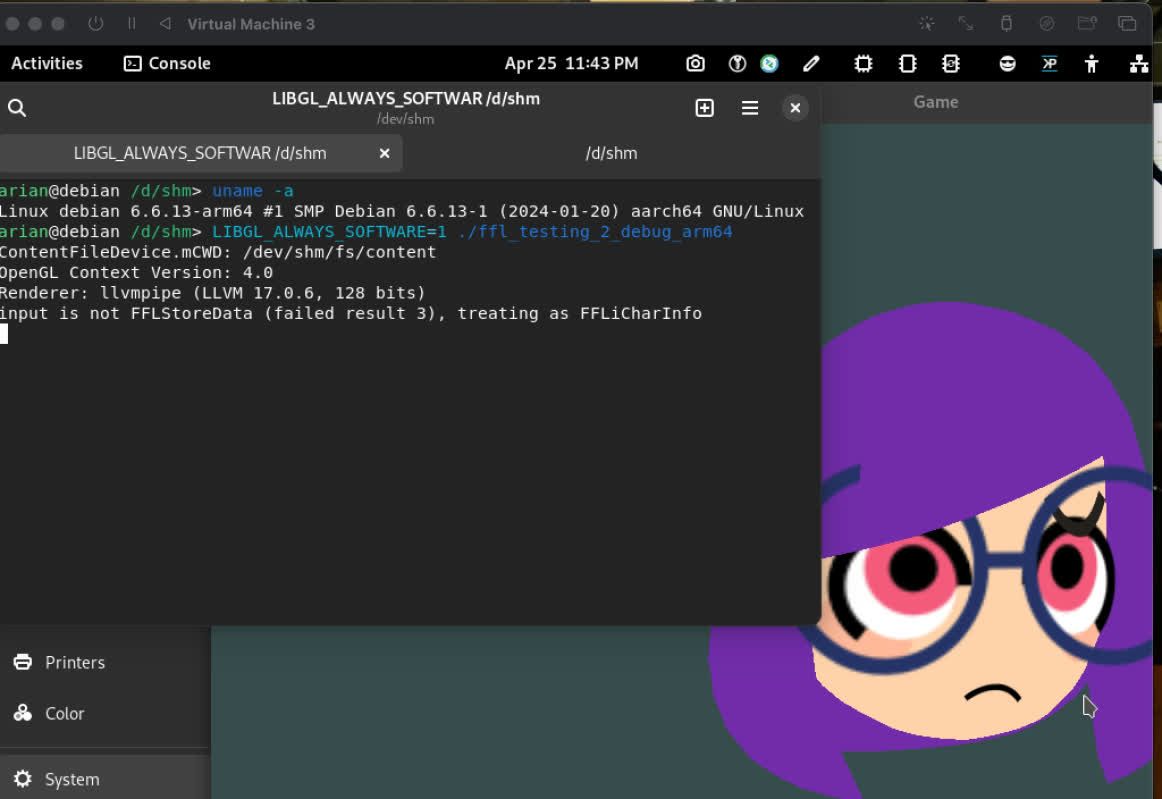Open Printers in settings sidebar
This screenshot has height=799, width=1162.
click(75, 662)
